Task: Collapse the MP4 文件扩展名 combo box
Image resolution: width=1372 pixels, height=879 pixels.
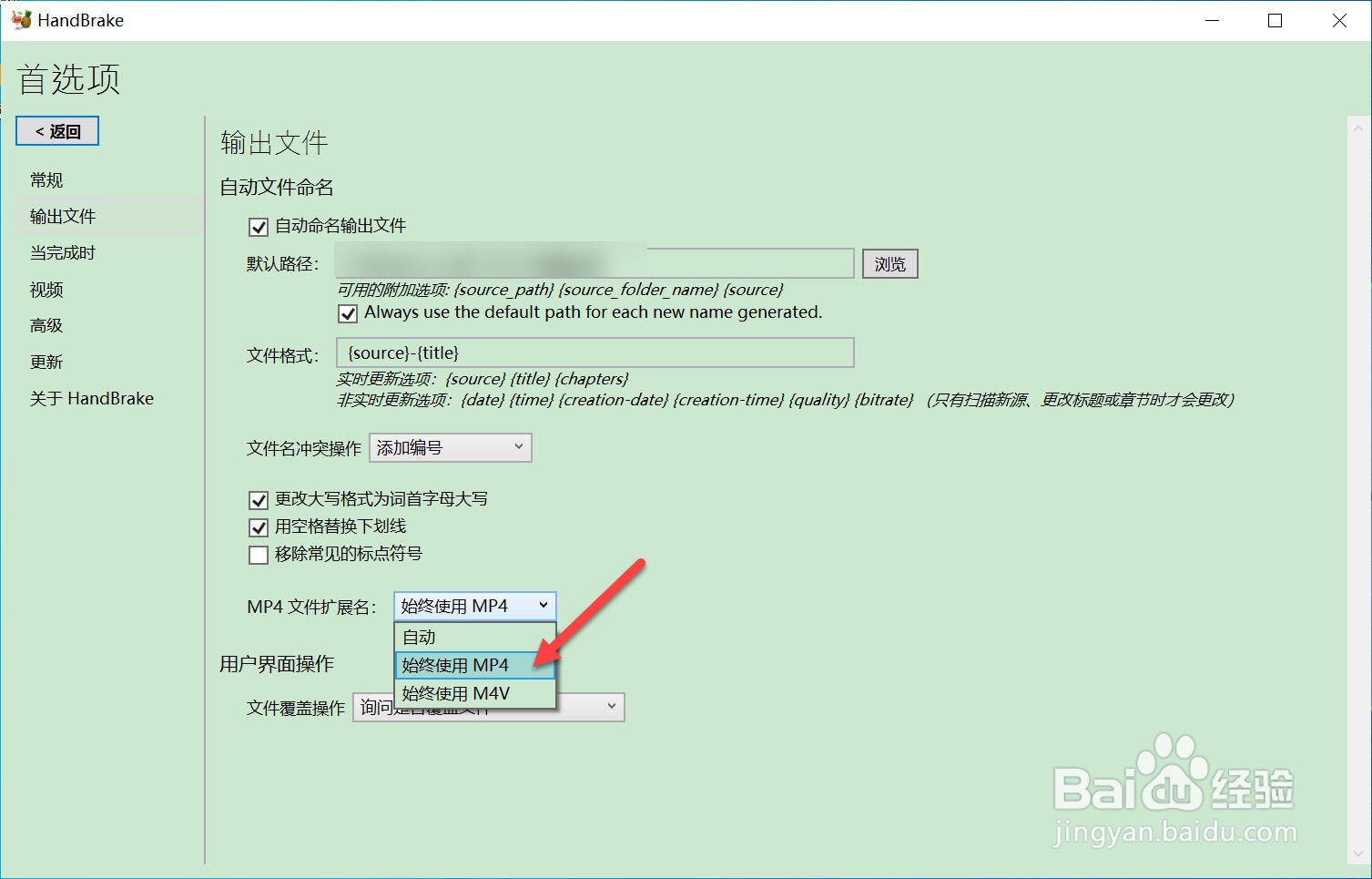Action: (x=475, y=606)
